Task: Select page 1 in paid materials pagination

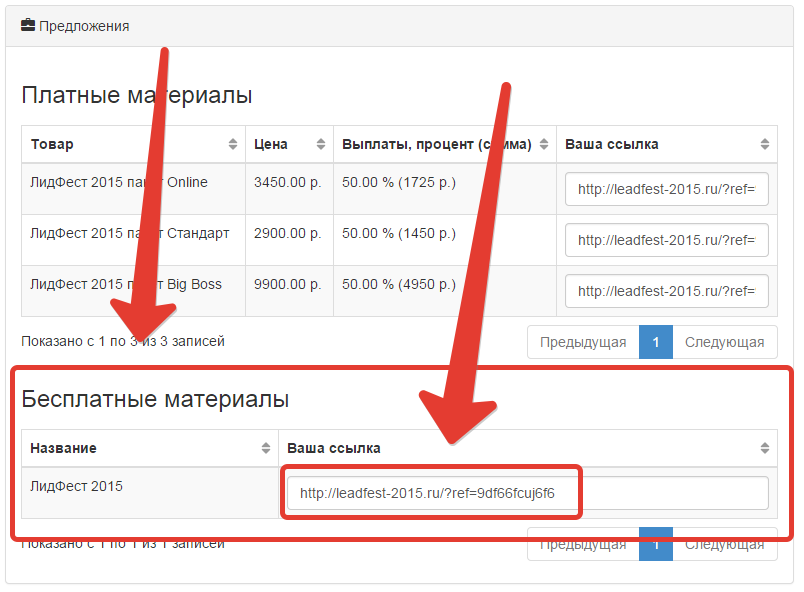Action: coord(656,342)
